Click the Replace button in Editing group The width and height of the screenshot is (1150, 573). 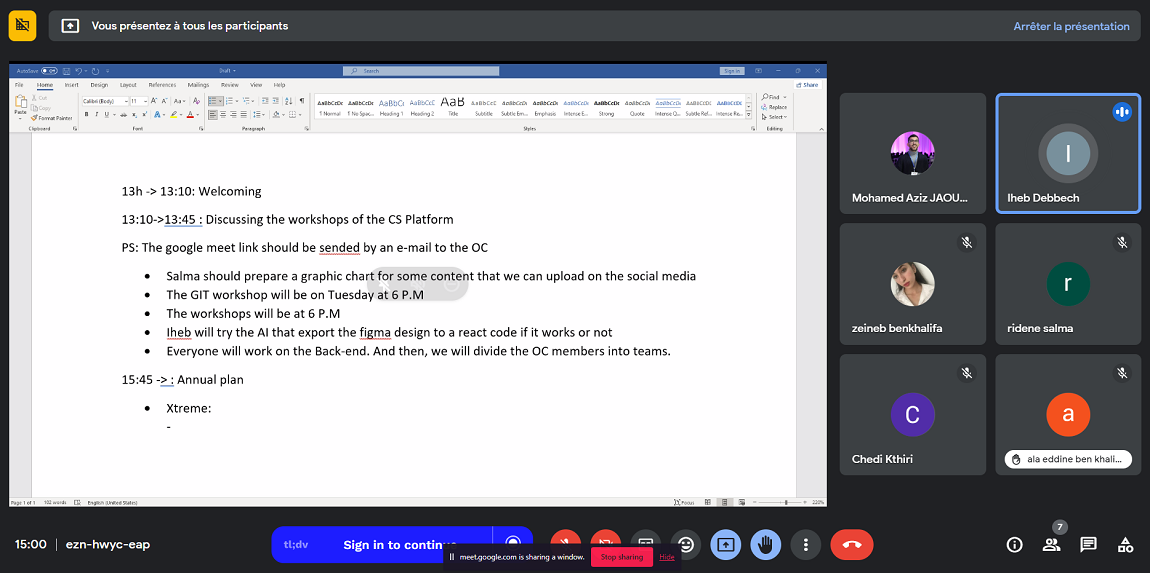[774, 107]
